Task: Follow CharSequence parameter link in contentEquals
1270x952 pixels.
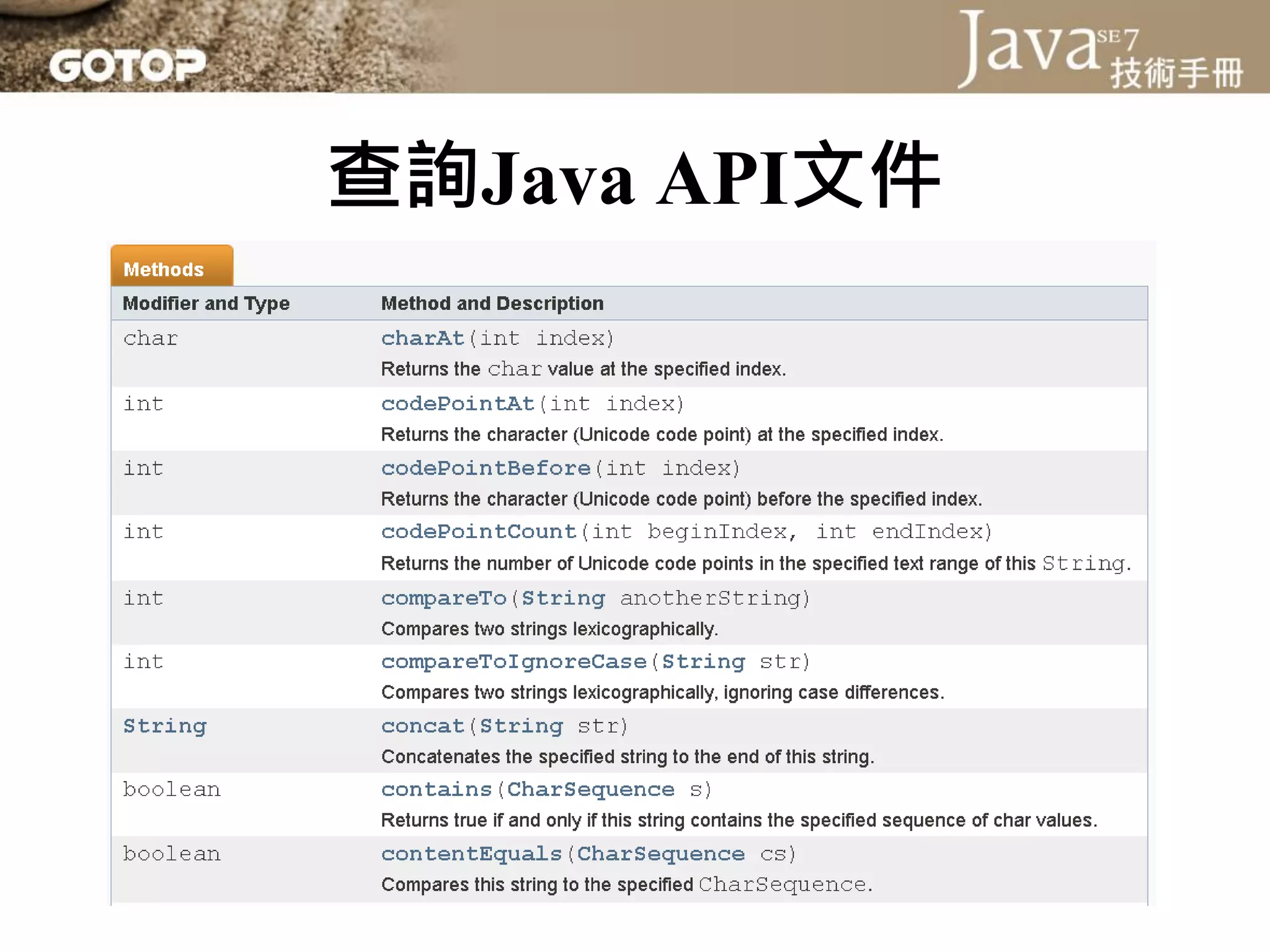Action: point(661,854)
